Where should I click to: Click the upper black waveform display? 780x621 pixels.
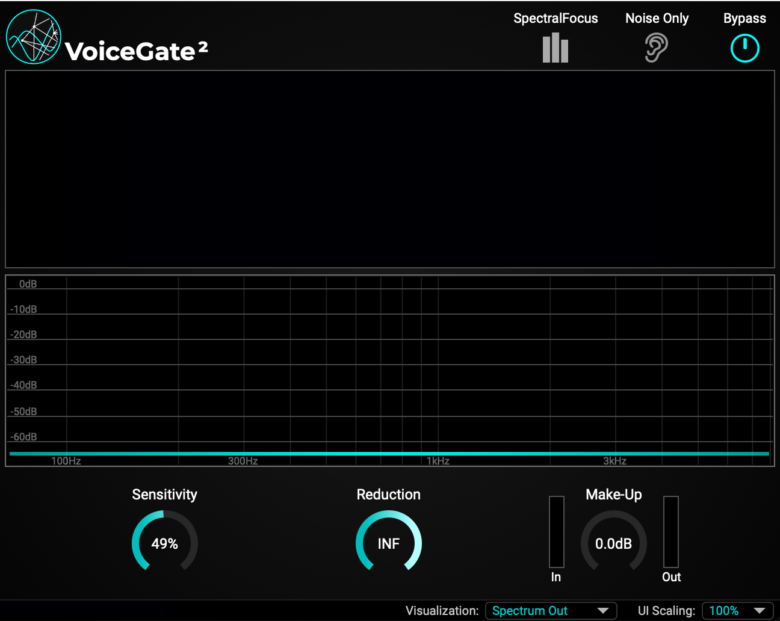click(x=390, y=168)
